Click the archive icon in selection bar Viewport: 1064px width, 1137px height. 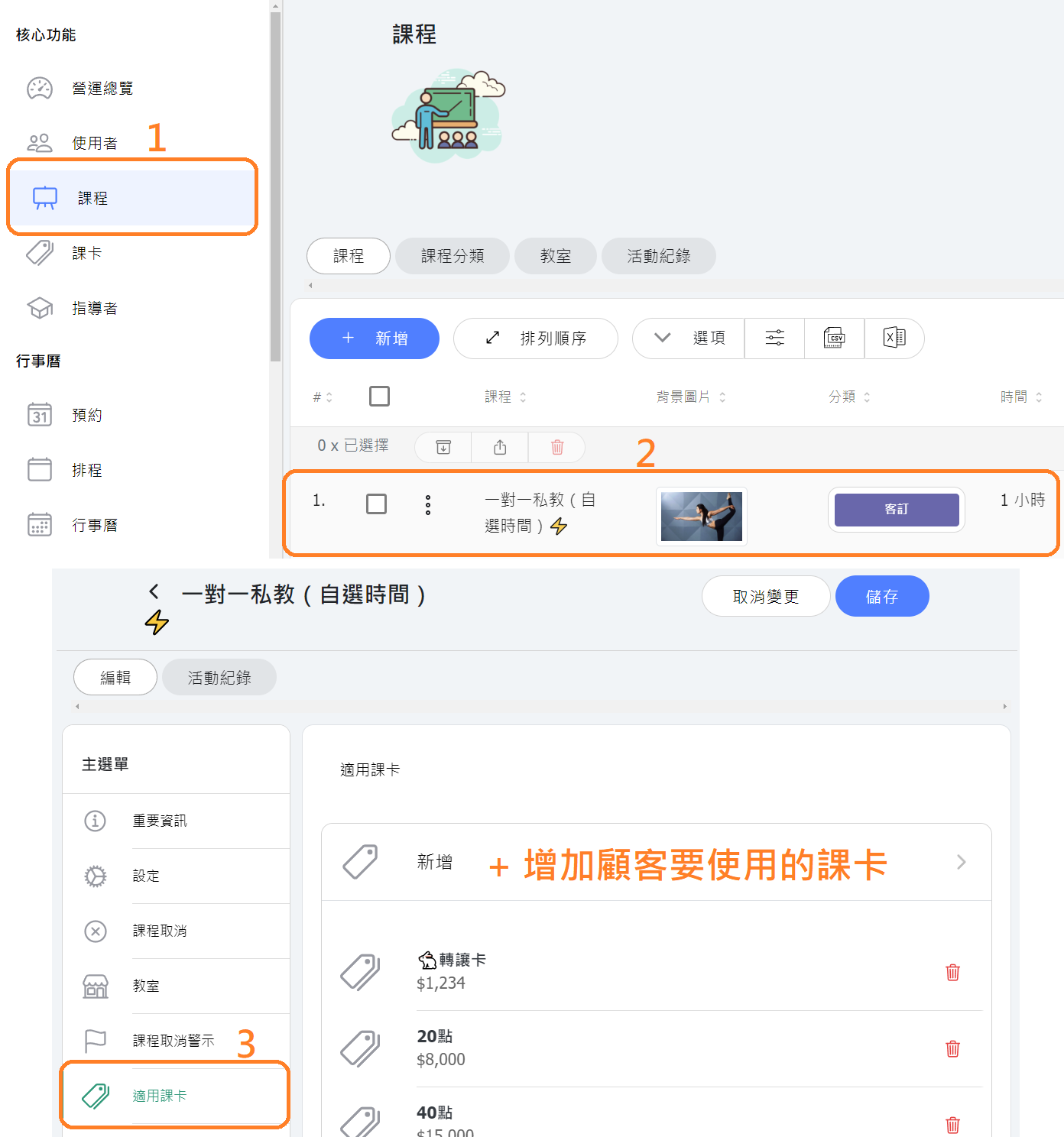pos(443,447)
